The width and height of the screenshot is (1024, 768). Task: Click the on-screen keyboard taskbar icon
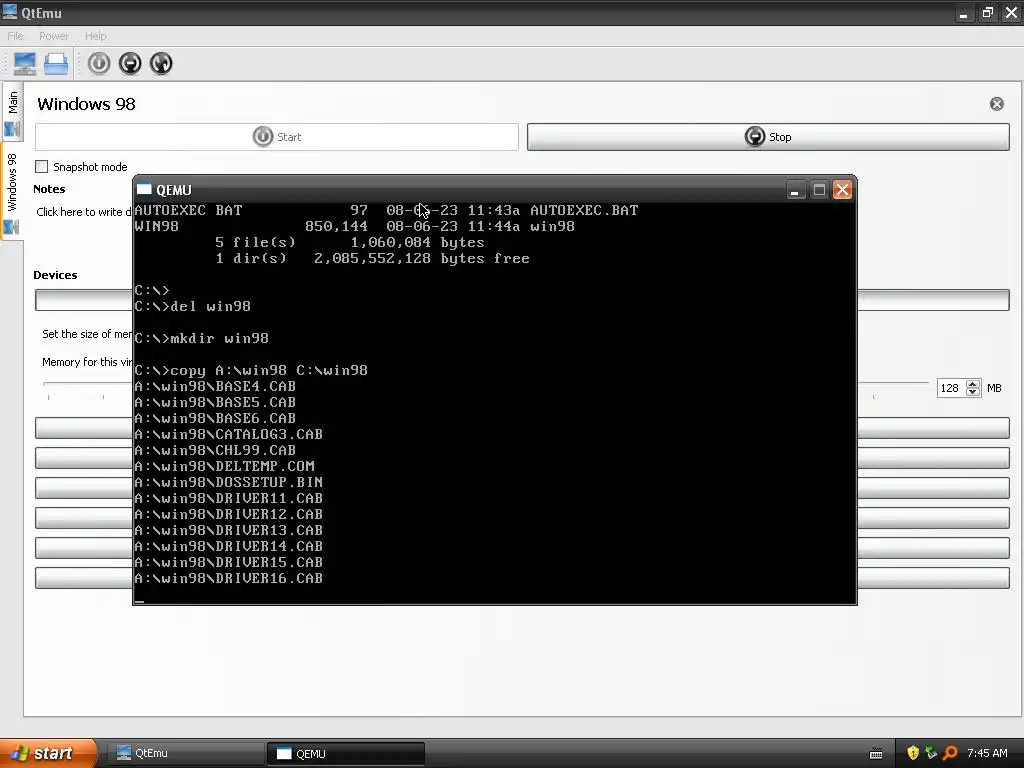876,754
